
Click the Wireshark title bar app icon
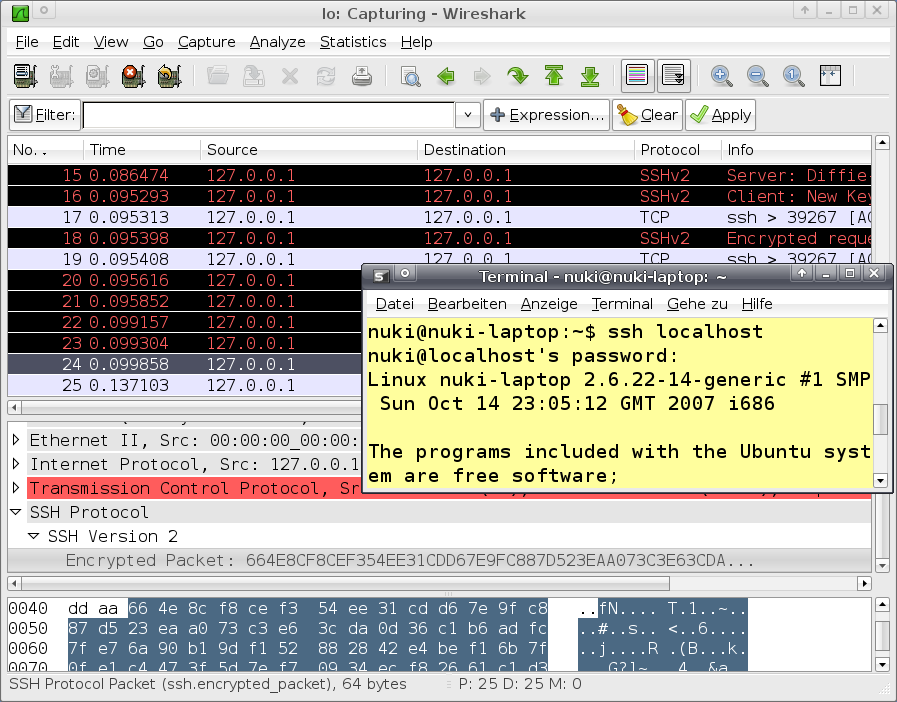point(20,12)
